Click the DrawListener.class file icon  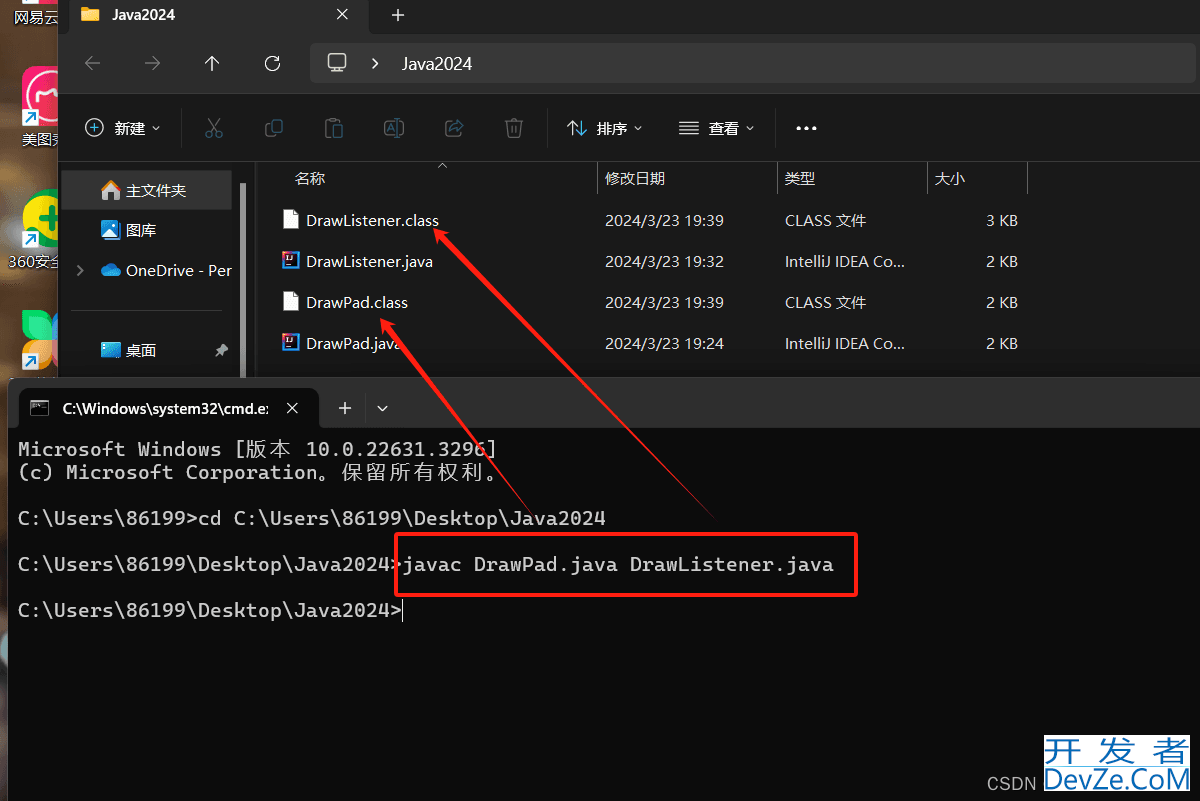point(291,220)
